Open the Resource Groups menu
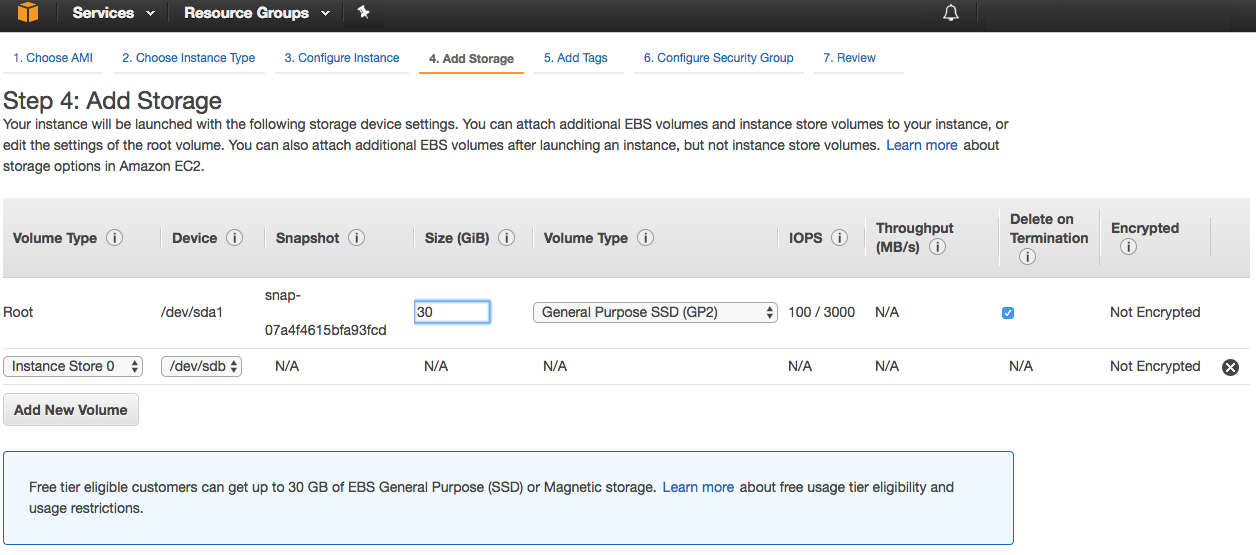The height and width of the screenshot is (555, 1256). click(x=258, y=13)
